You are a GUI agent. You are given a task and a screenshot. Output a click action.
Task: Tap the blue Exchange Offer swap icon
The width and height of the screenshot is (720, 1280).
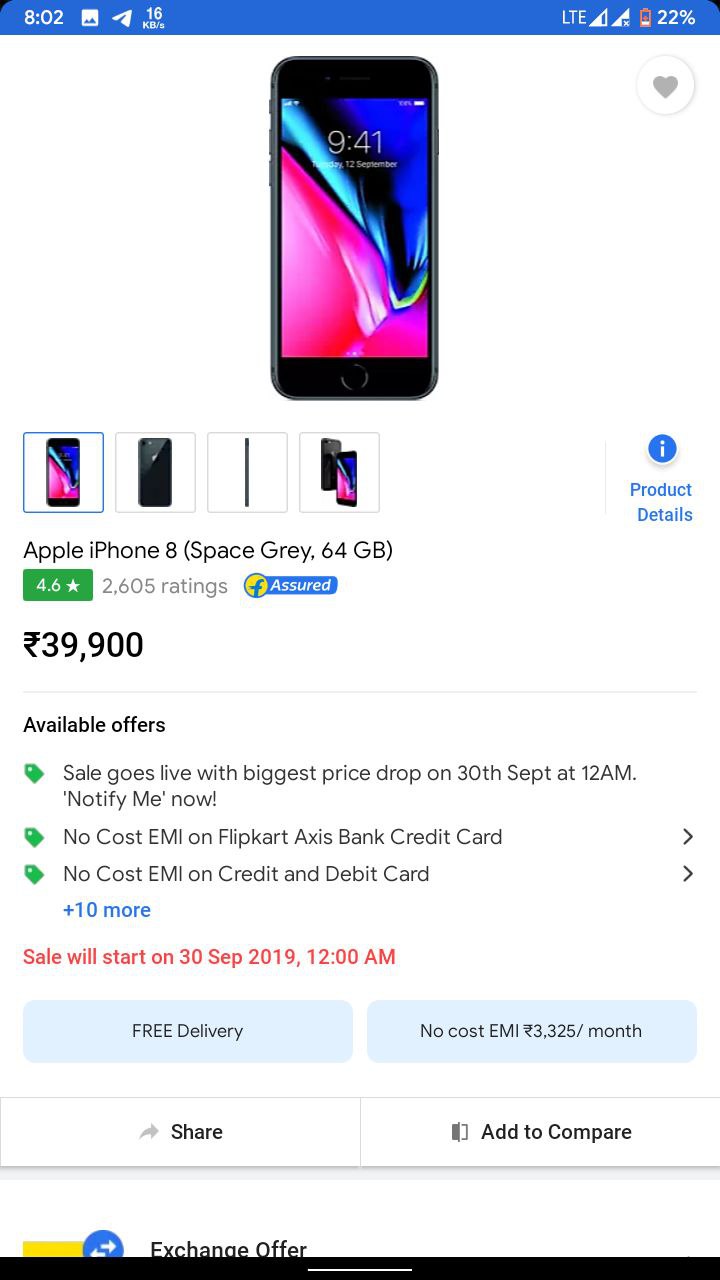tap(103, 1248)
